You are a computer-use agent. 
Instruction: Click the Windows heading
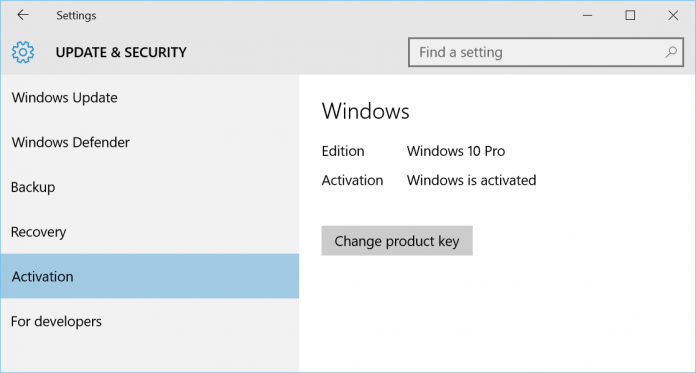tap(365, 111)
